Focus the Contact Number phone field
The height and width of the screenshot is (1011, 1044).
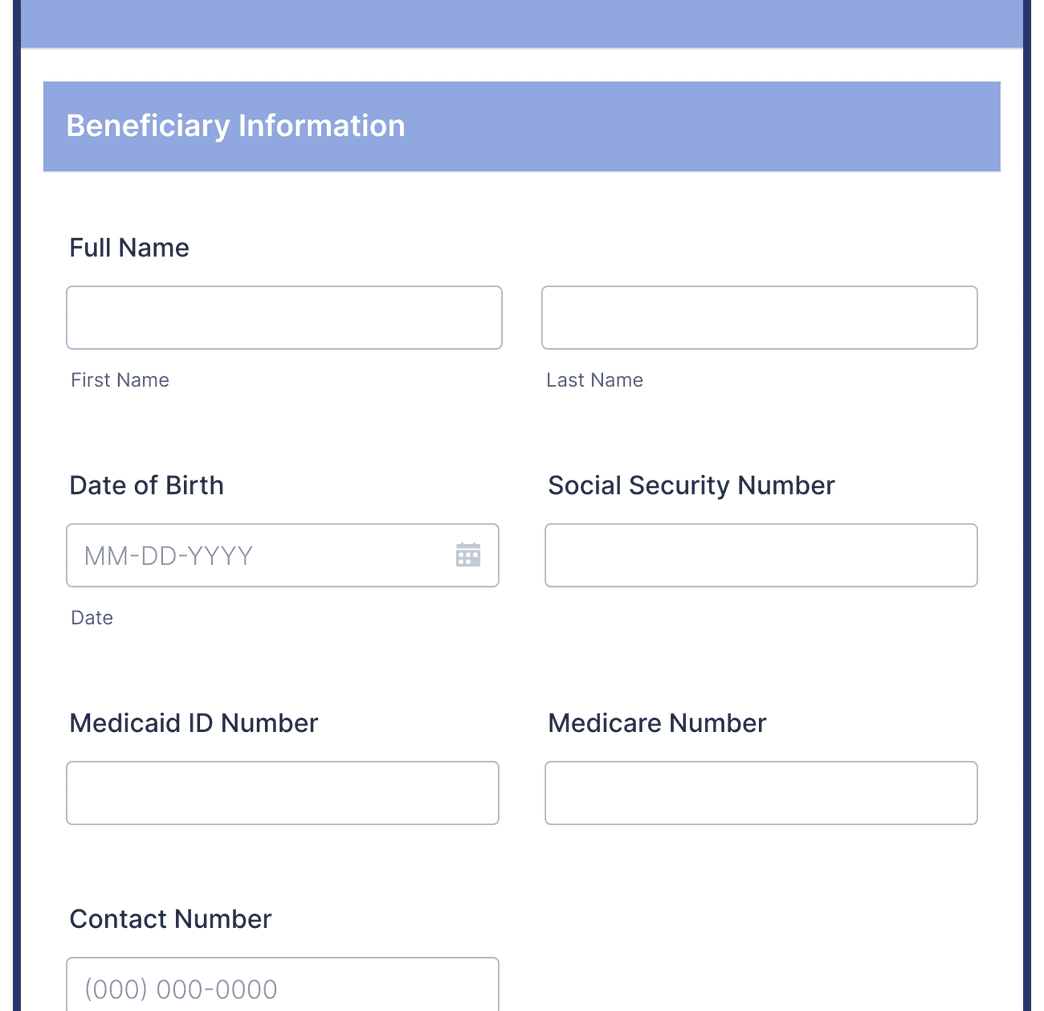click(282, 989)
